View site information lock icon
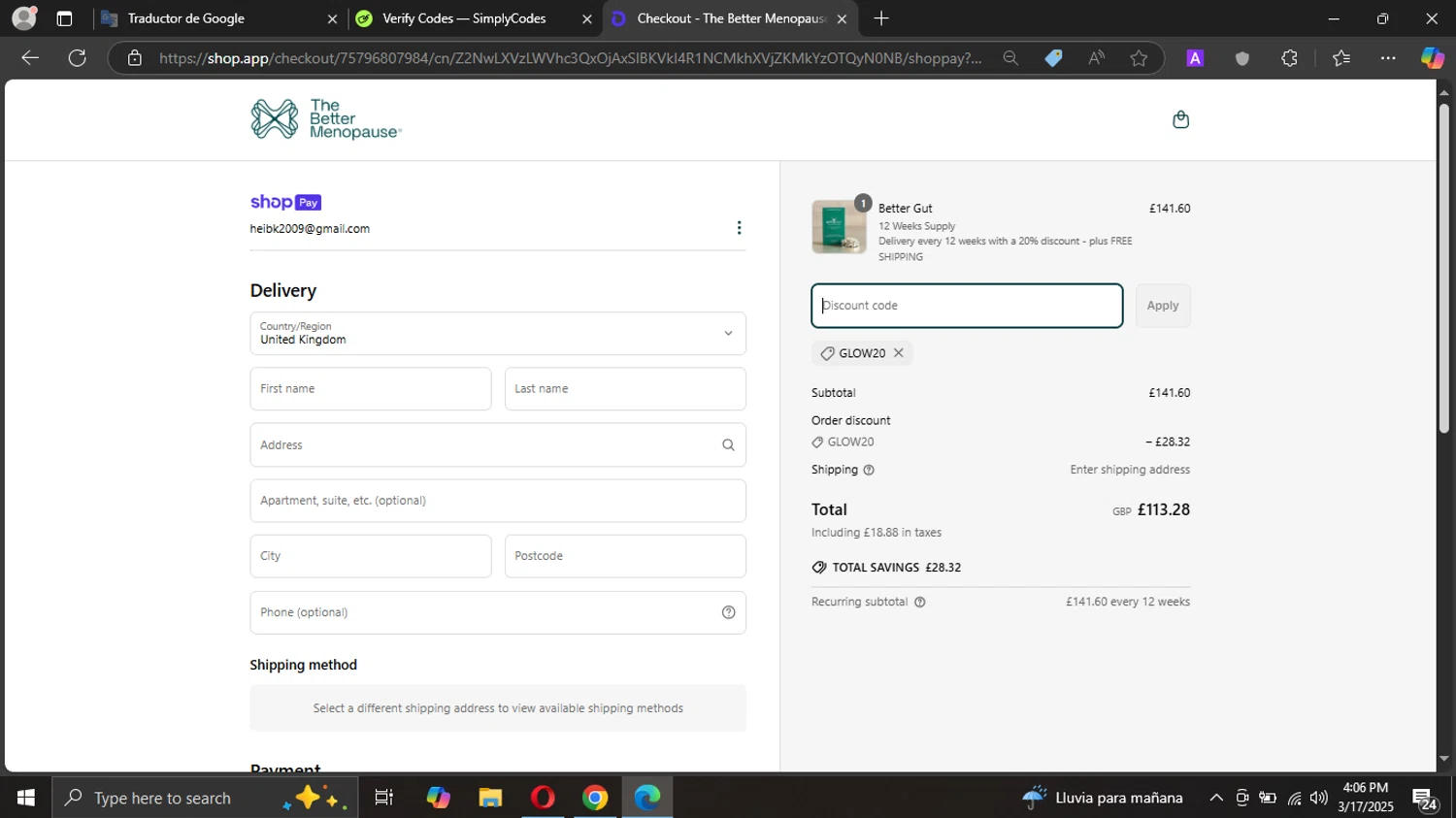1456x818 pixels. (135, 58)
